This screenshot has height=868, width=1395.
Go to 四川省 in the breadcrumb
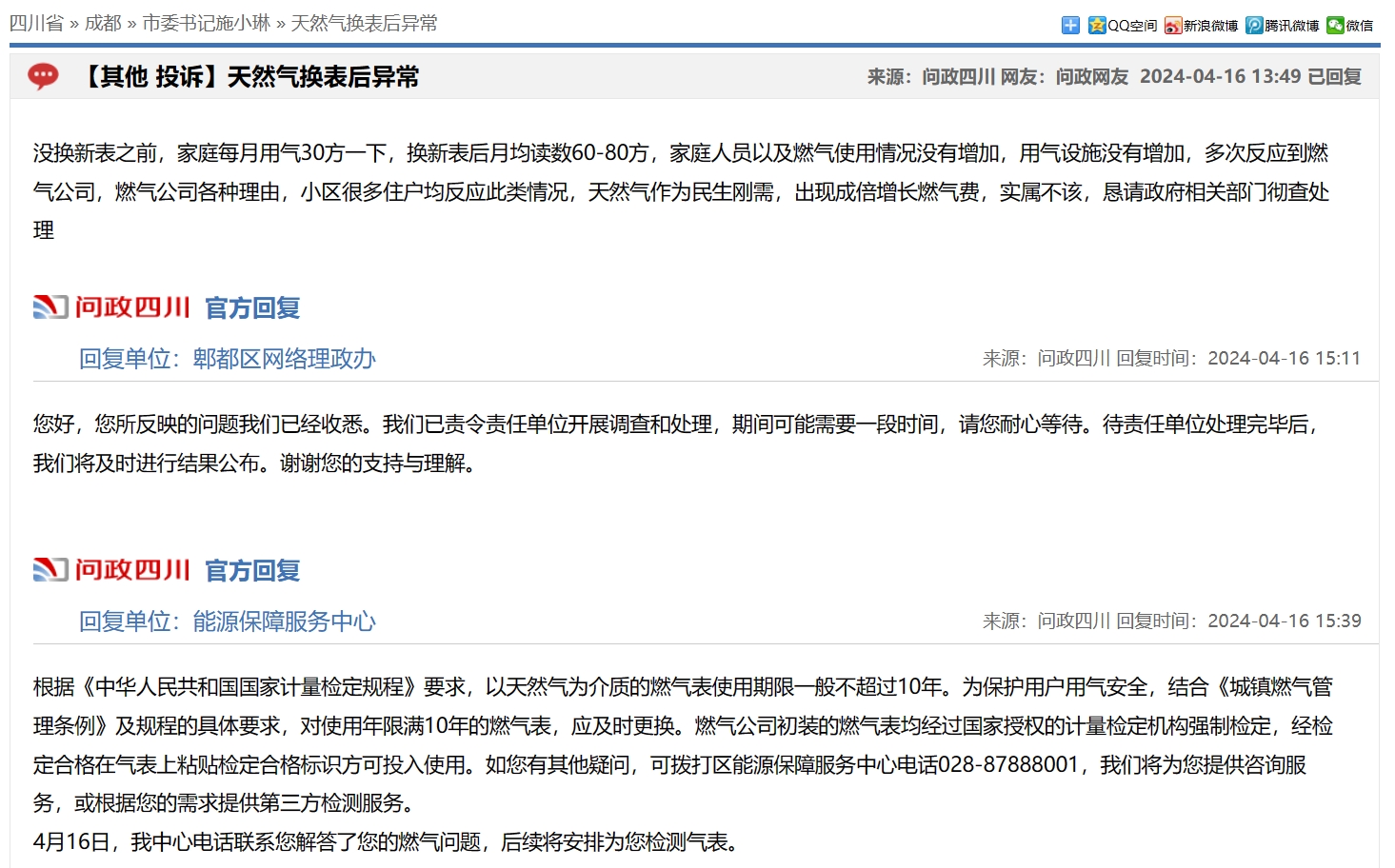point(36,23)
